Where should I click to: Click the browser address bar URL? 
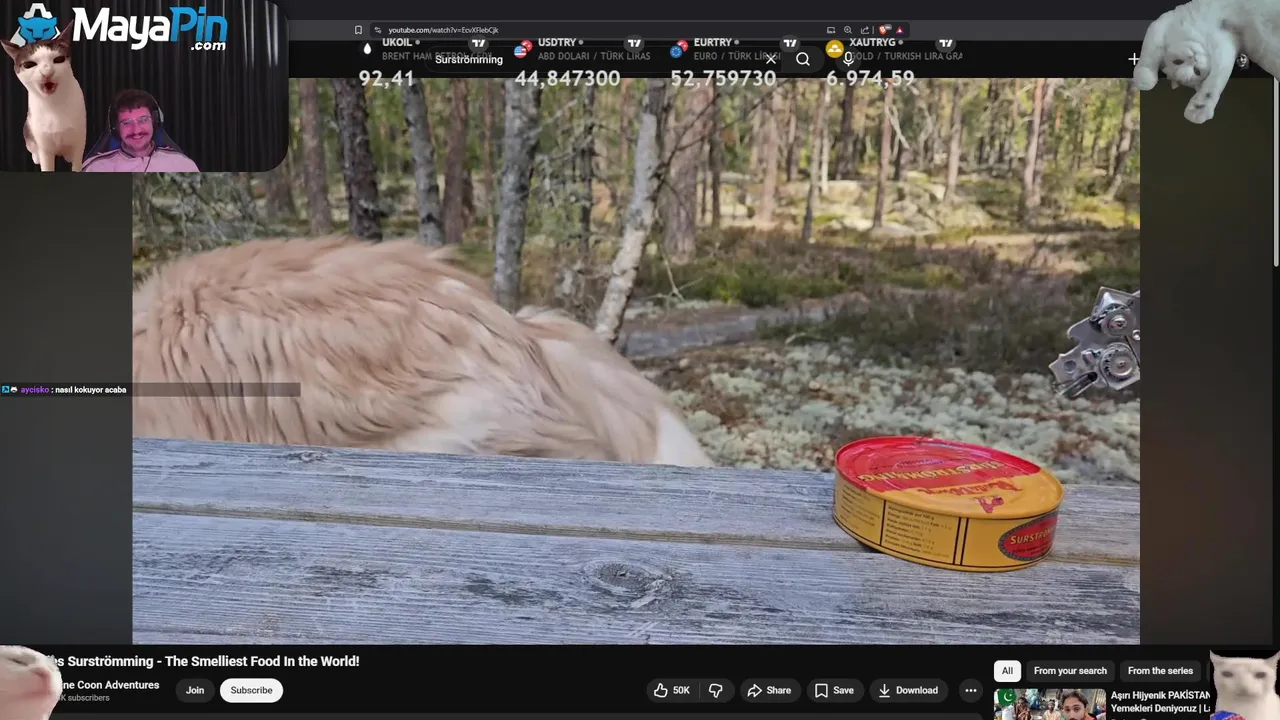coord(443,30)
